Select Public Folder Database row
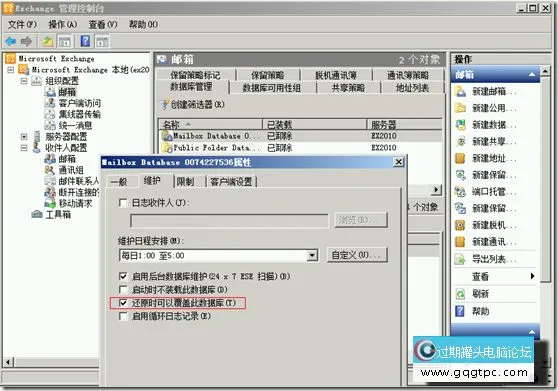 pyautogui.click(x=300, y=147)
